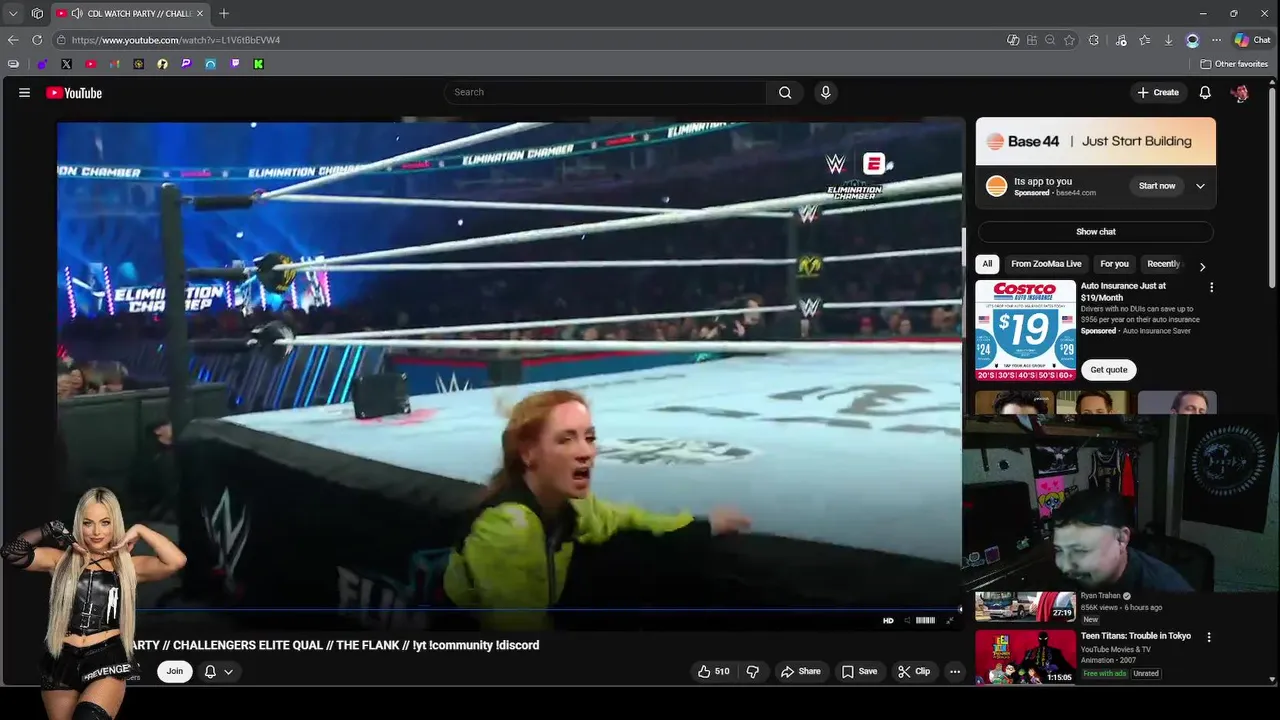
Task: Open browser extensions puzzle icon
Action: pyautogui.click(x=1093, y=40)
